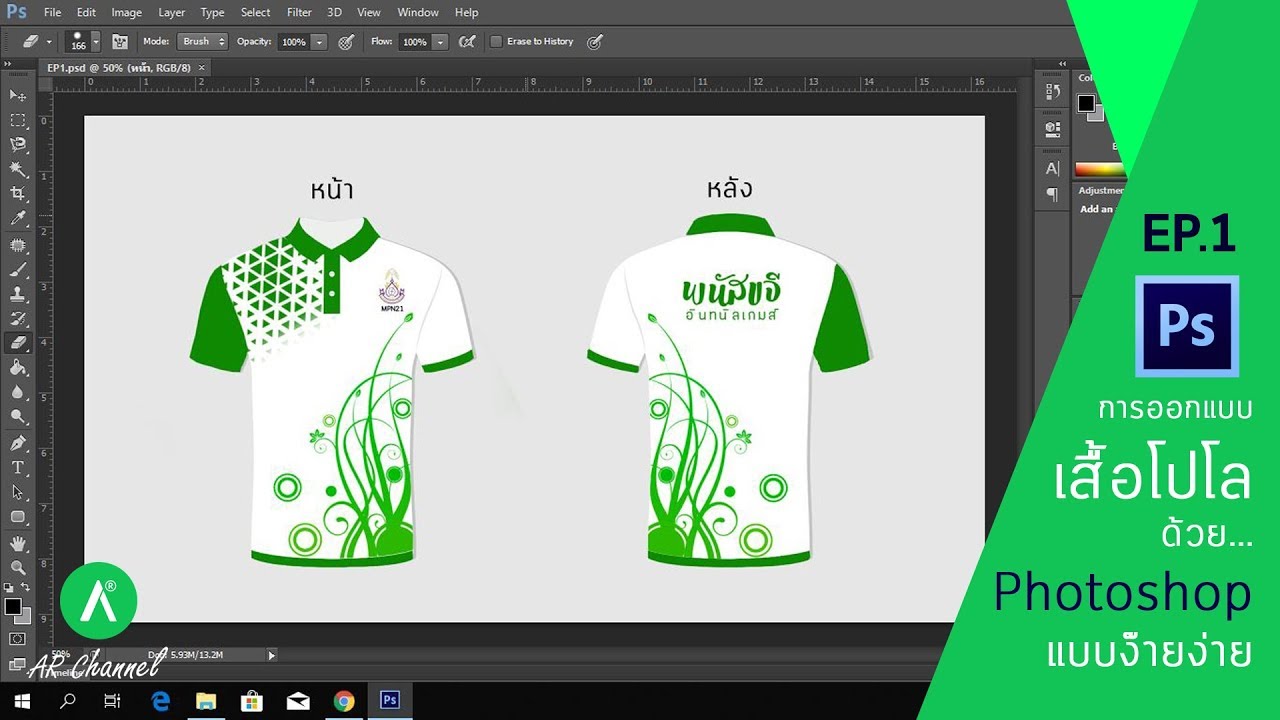Open the Flow slider dropdown arrow
Viewport: 1280px width, 720px height.
(439, 42)
